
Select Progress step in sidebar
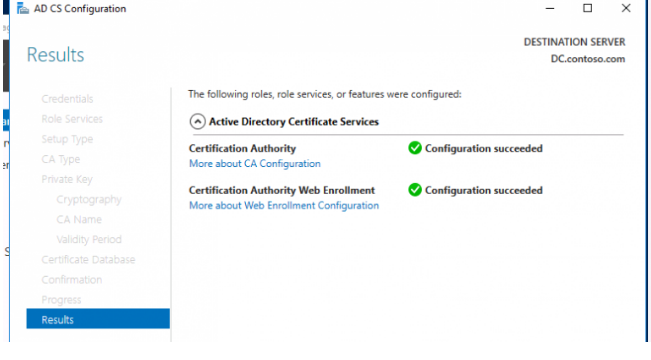(61, 300)
